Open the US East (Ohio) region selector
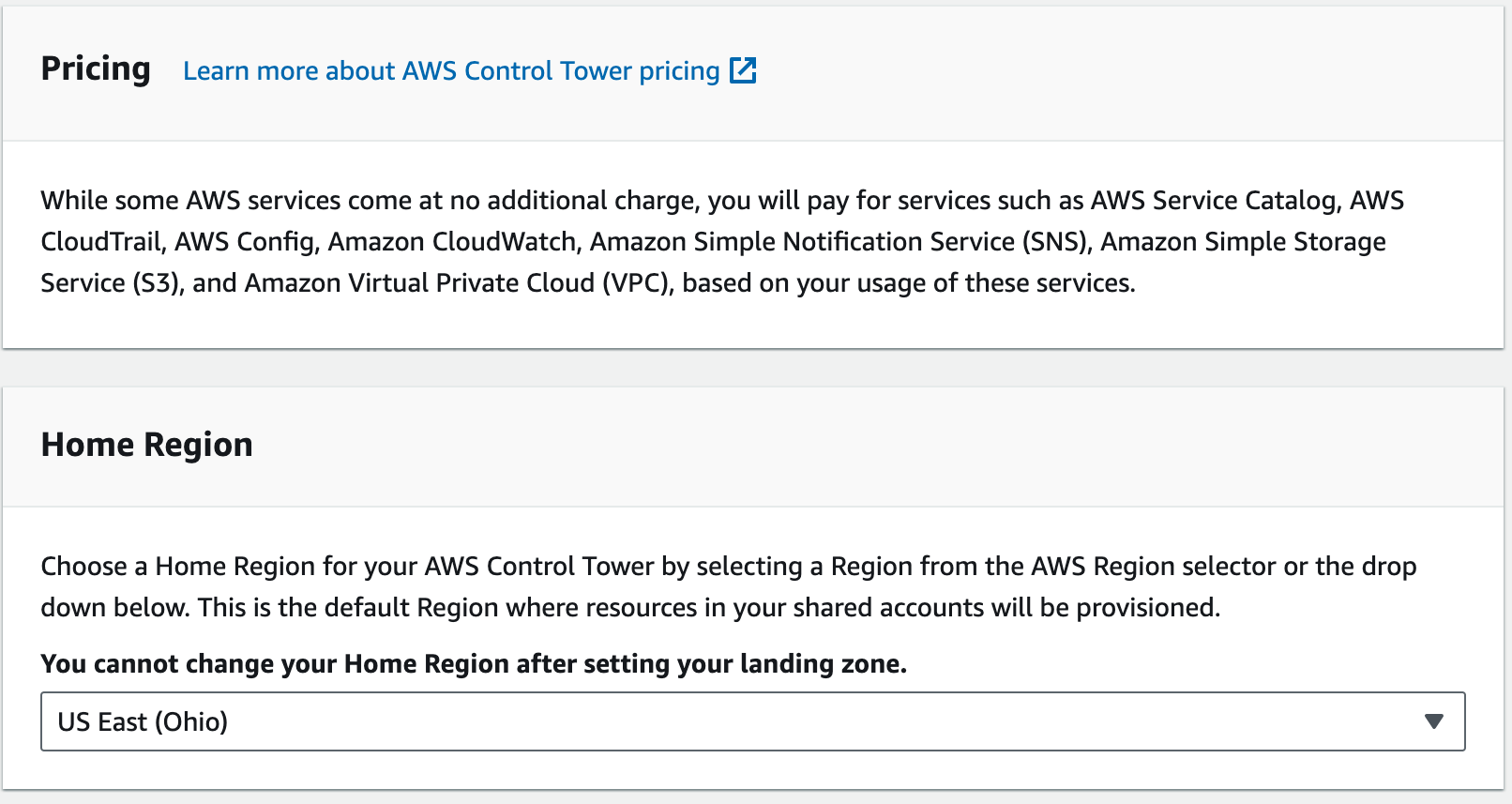Screen dimensions: 1512x804 750,721
